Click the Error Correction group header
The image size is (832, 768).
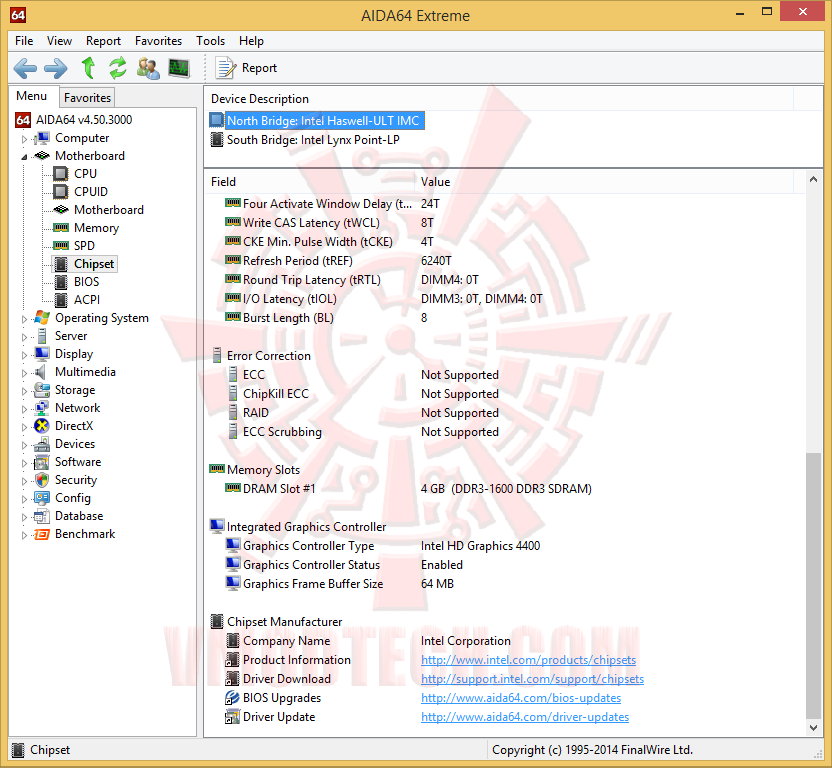pyautogui.click(x=268, y=356)
